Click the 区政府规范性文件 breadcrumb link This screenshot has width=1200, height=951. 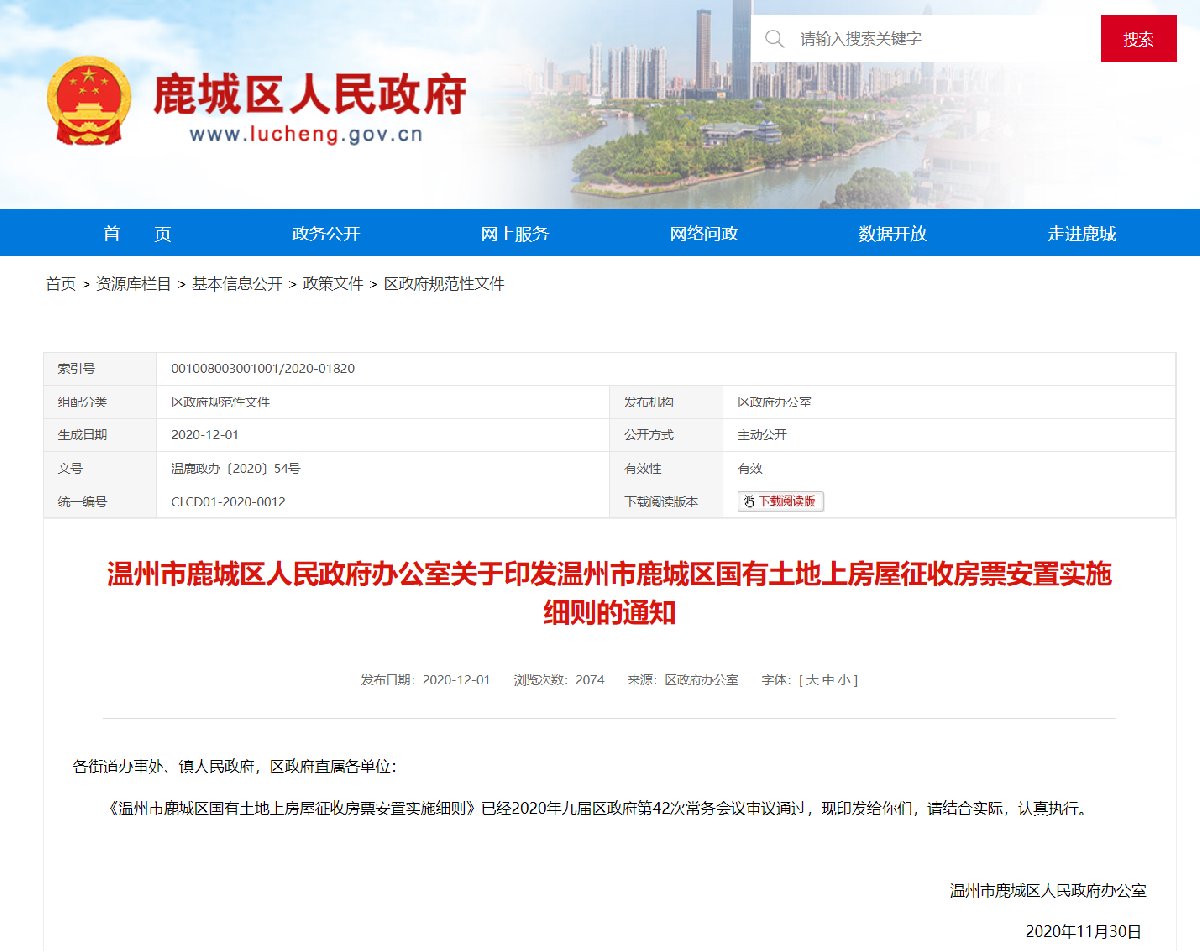pos(444,284)
